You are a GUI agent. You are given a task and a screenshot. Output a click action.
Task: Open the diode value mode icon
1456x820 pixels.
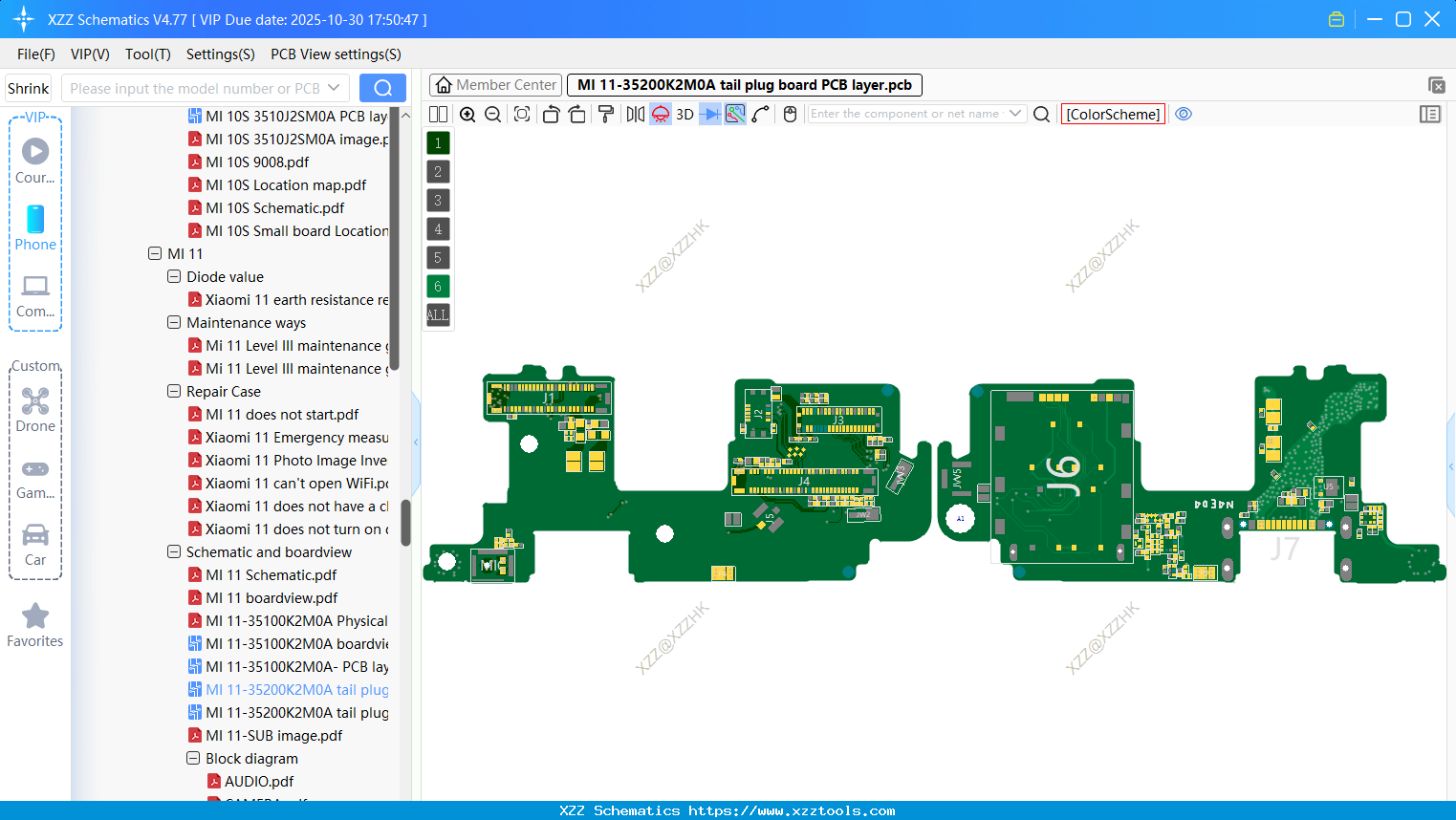pyautogui.click(x=709, y=114)
